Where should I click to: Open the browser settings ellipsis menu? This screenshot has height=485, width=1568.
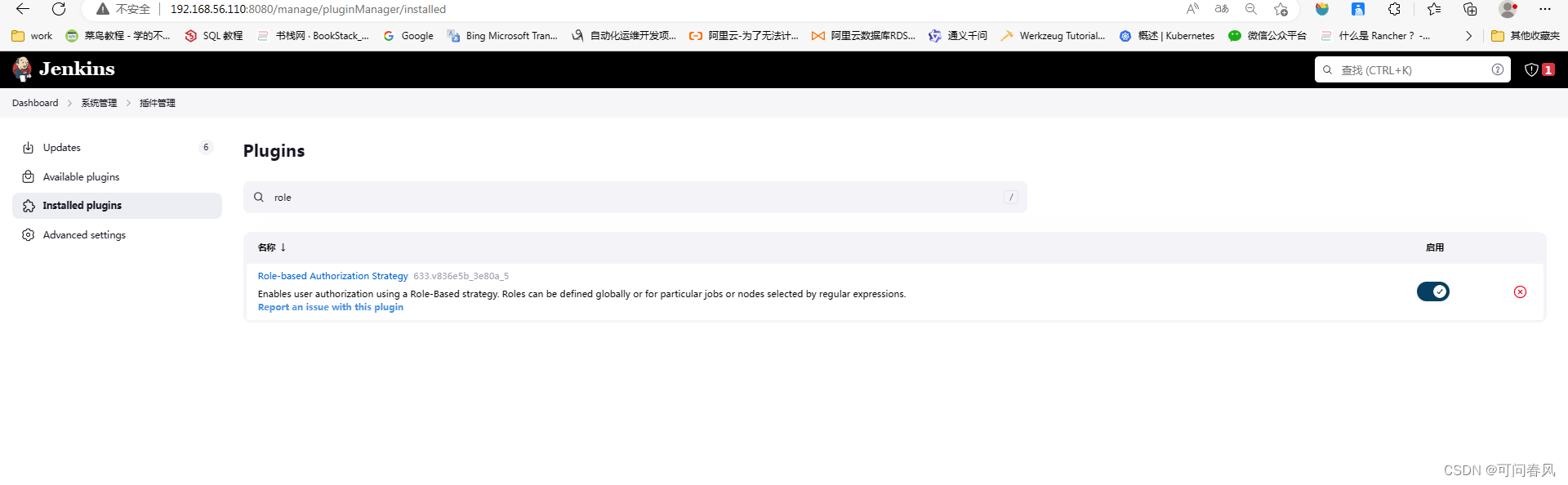click(1544, 9)
